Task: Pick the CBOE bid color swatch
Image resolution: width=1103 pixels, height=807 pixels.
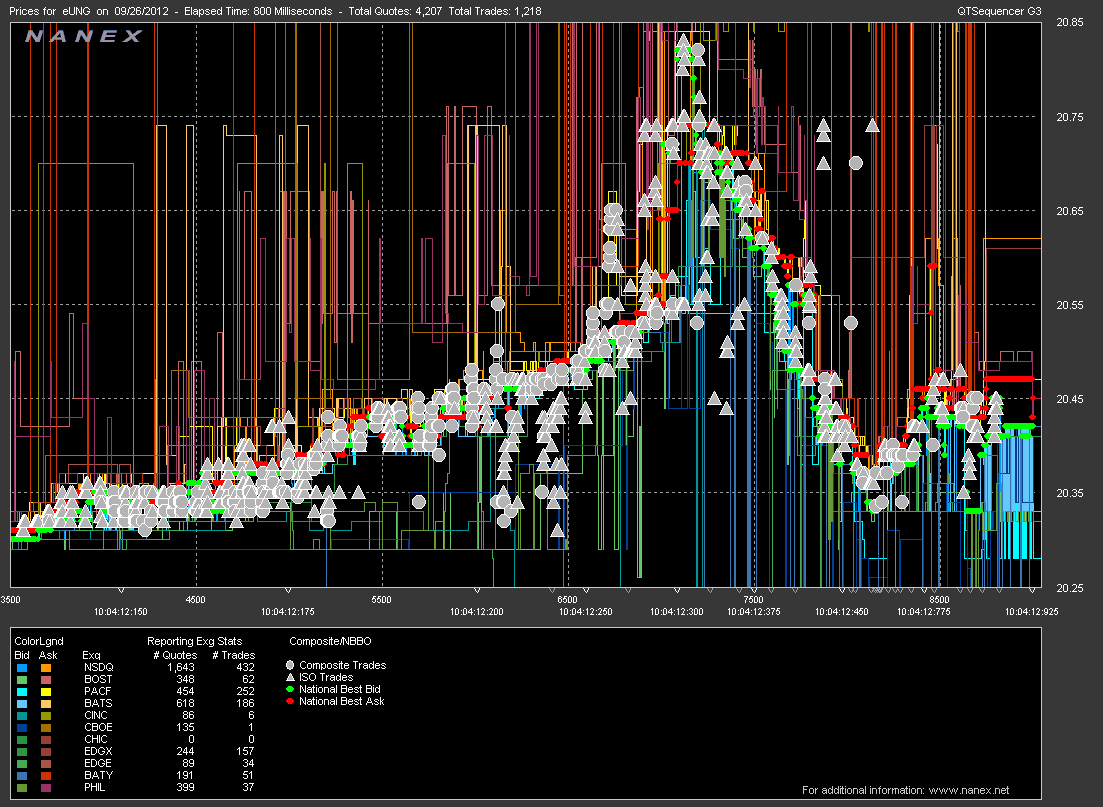Action: click(x=22, y=727)
